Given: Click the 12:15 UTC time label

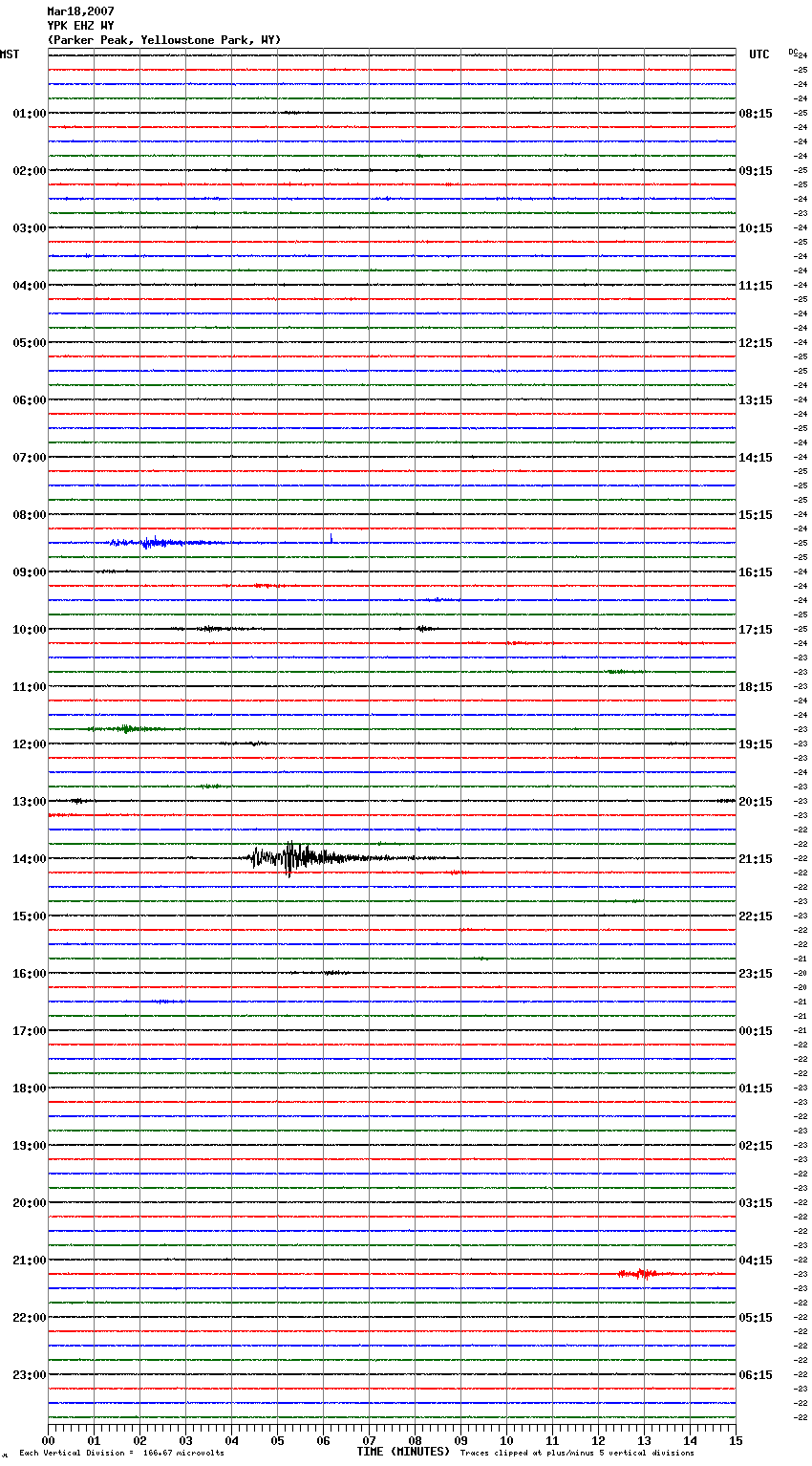Looking at the screenshot, I should point(756,343).
